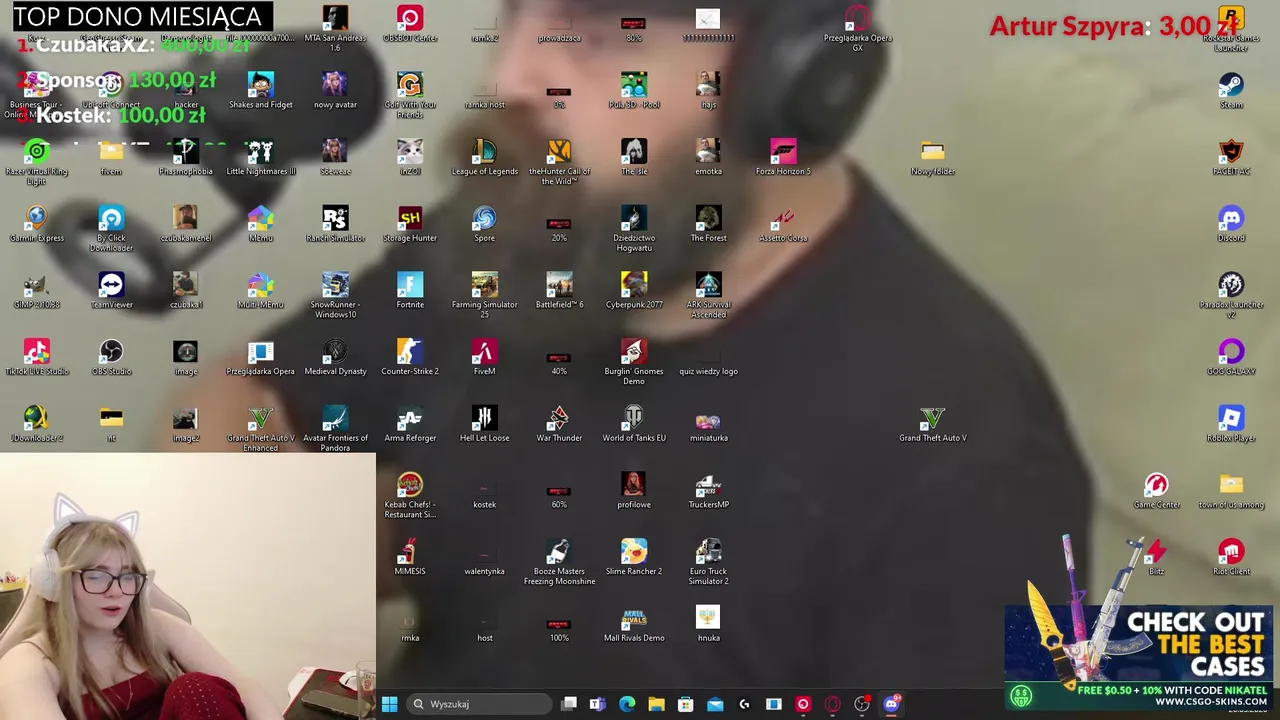
Task: Open Microsoft Teams from the taskbar
Action: 597,704
